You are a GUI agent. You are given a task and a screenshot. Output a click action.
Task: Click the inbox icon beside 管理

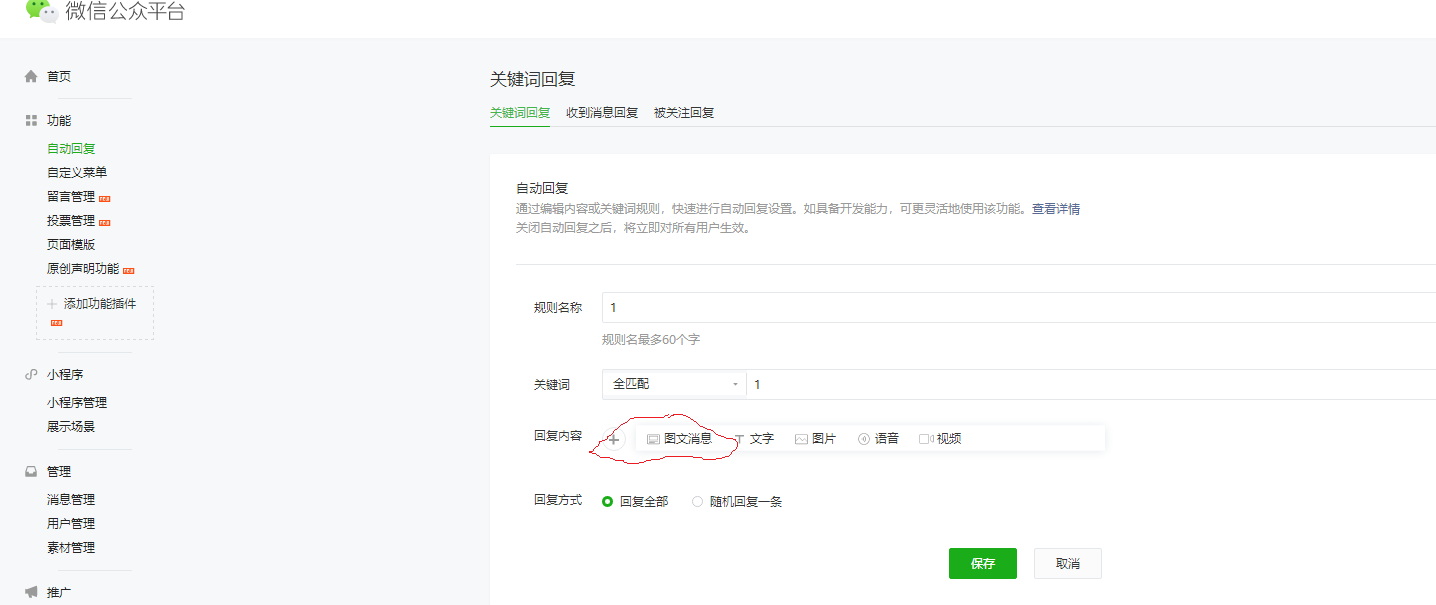click(31, 471)
